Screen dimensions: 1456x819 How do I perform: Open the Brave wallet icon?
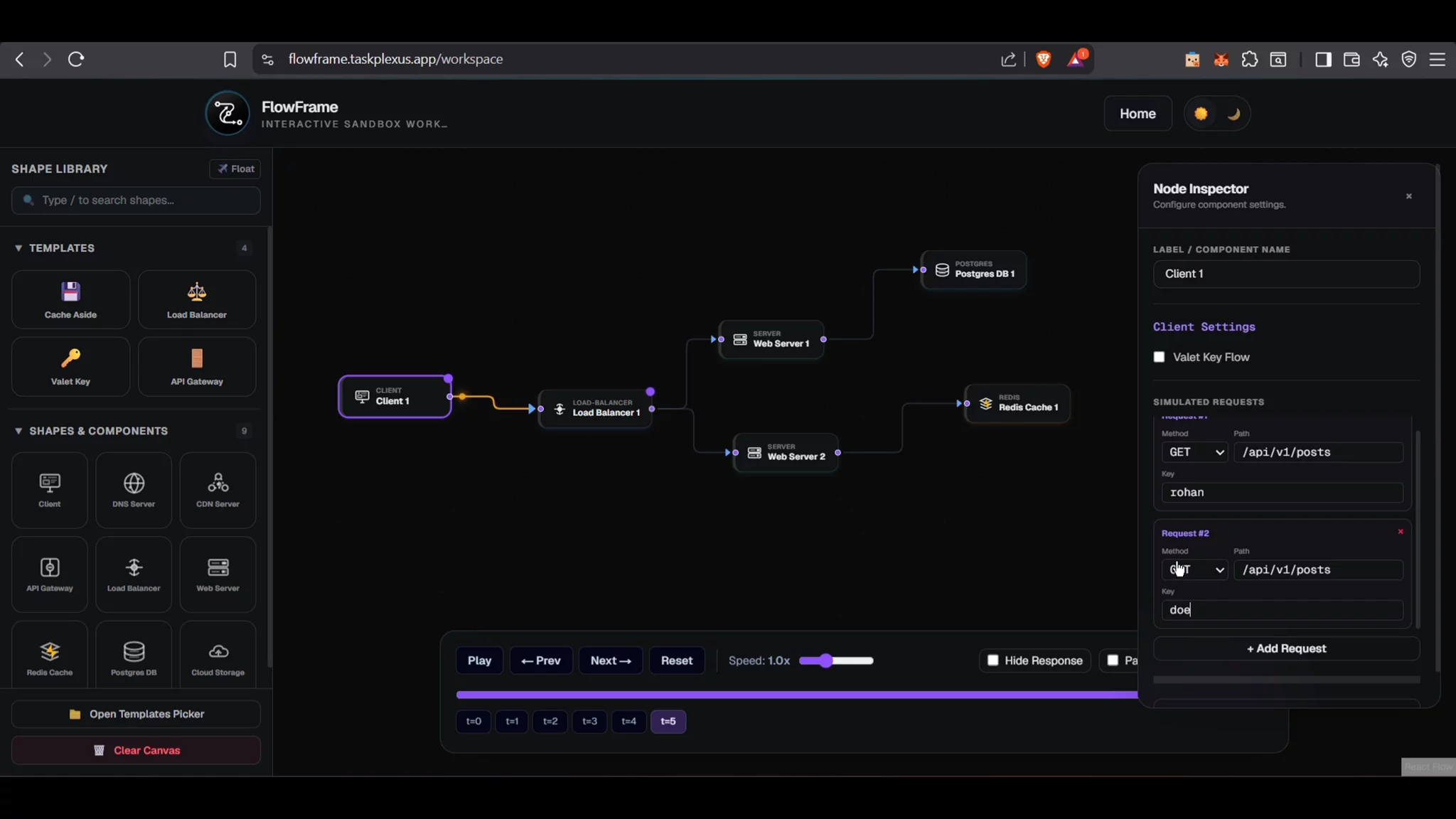(x=1351, y=60)
